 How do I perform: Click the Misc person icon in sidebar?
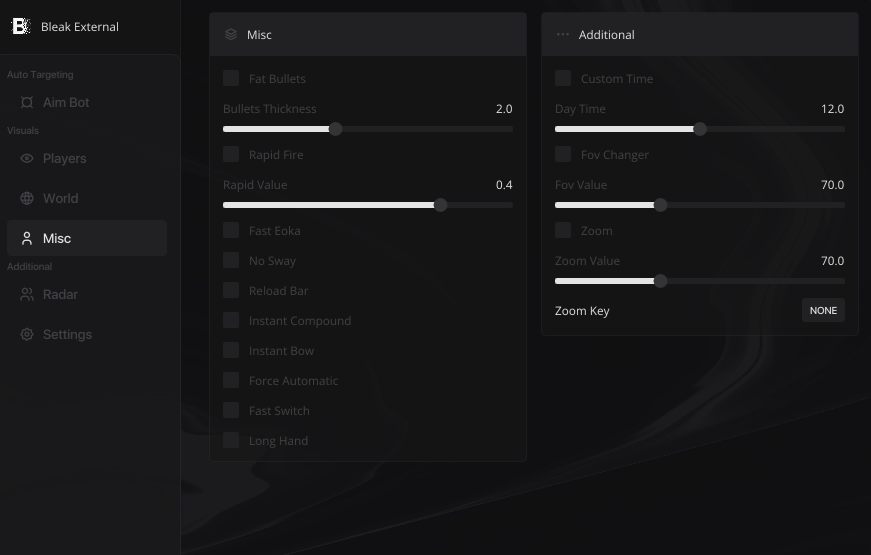pyautogui.click(x=27, y=239)
